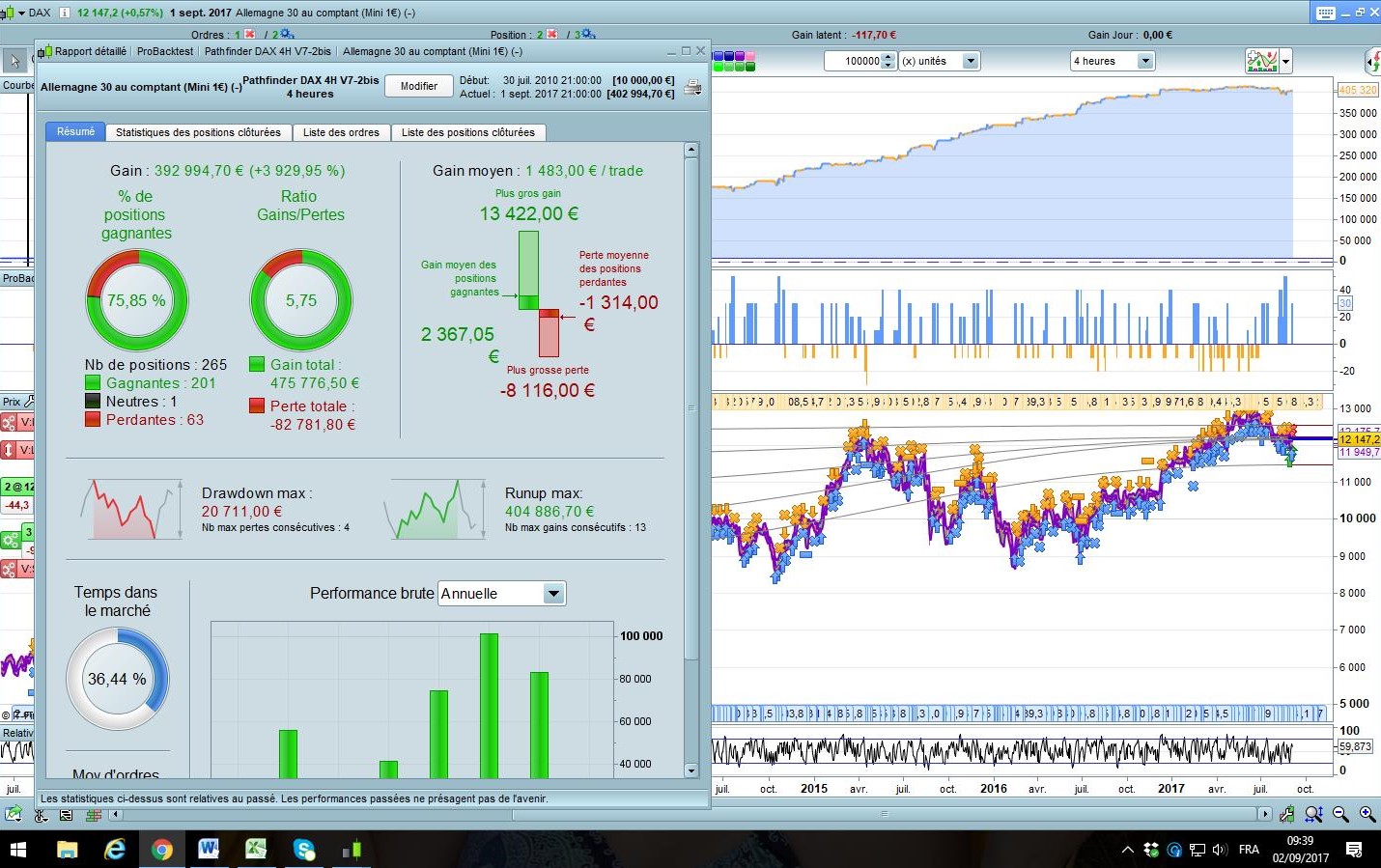This screenshot has width=1381, height=868.
Task: Open the DAX instrument dropdown arrow
Action: (21, 13)
